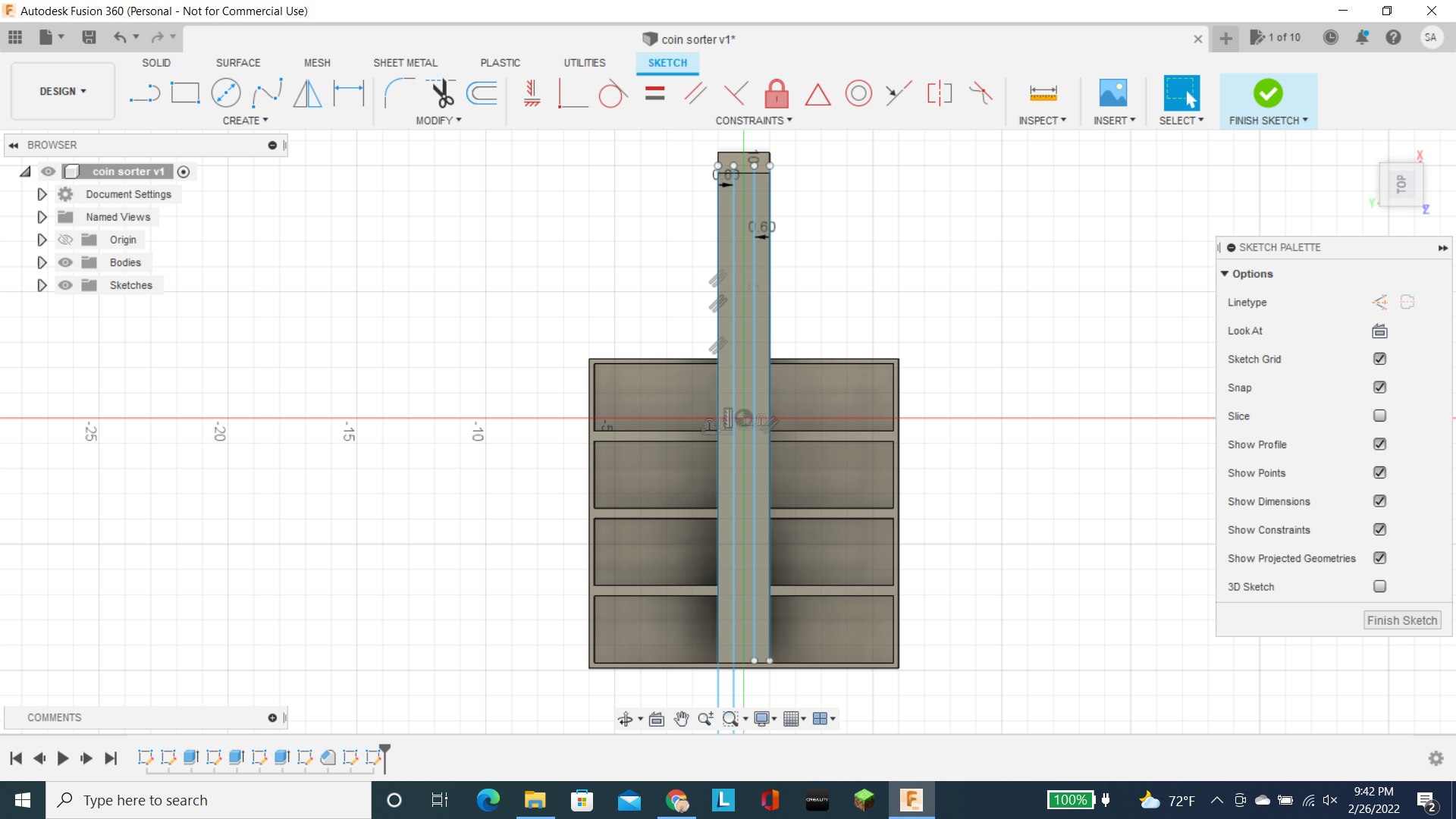Viewport: 1456px width, 819px height.
Task: Select the Circle tool
Action: 226,92
